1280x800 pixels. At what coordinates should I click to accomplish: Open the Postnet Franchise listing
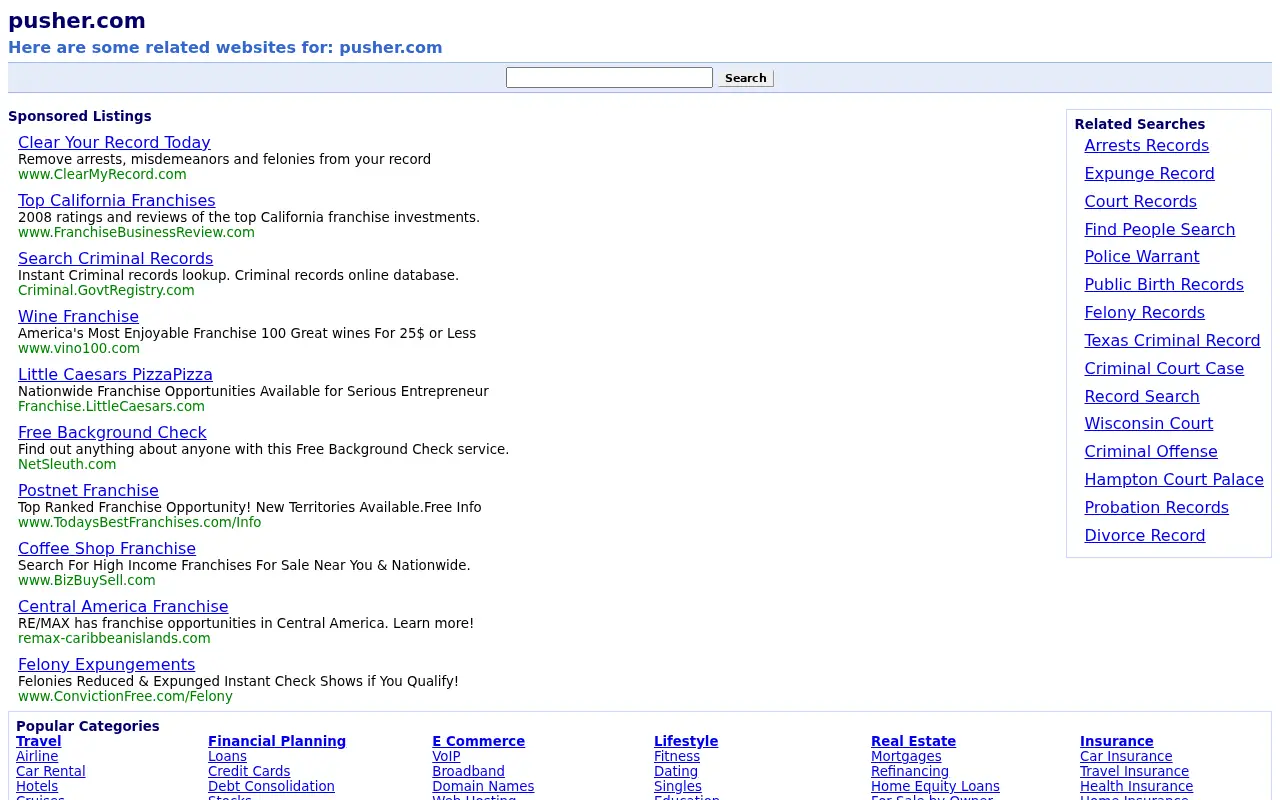pos(88,490)
